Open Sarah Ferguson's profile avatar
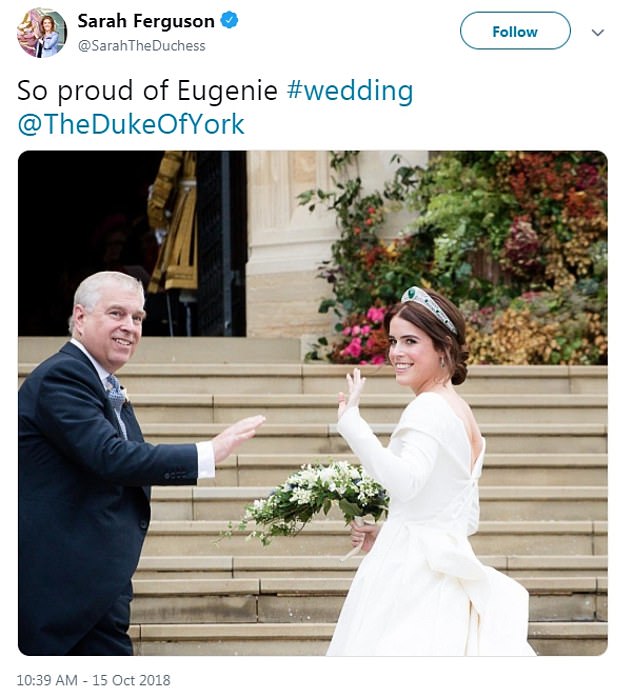This screenshot has width=634, height=698. pyautogui.click(x=42, y=33)
